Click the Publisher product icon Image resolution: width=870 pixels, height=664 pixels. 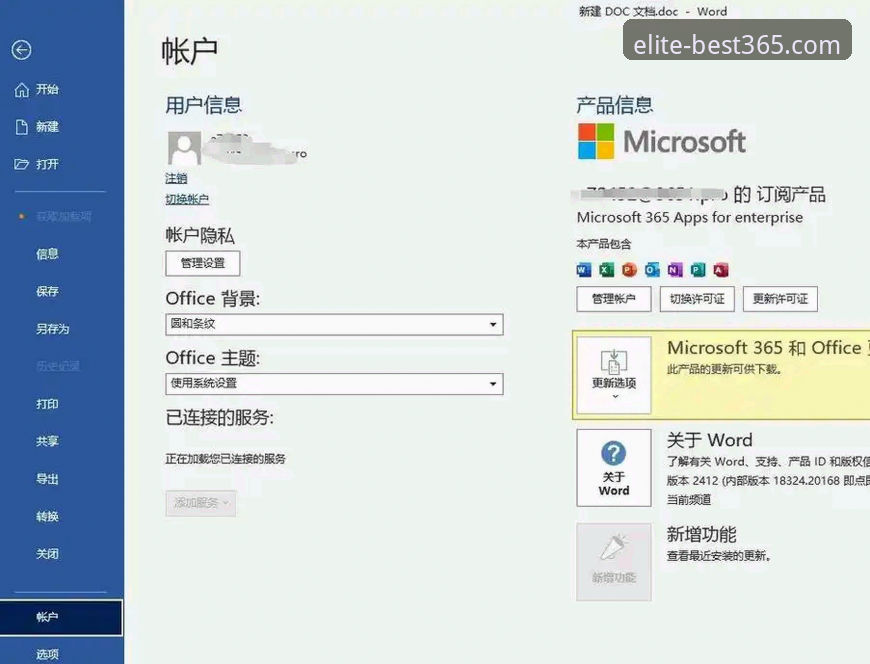point(697,270)
